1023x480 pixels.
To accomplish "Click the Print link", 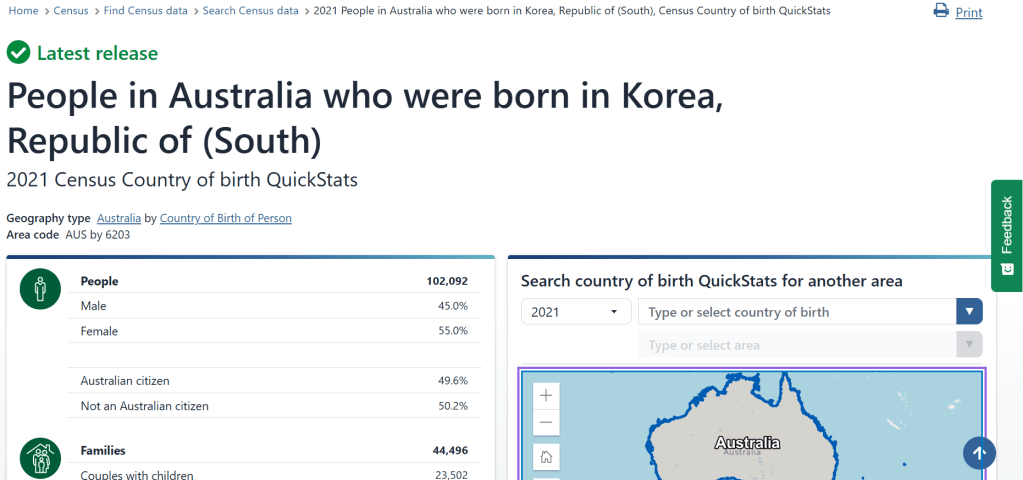I will [969, 12].
